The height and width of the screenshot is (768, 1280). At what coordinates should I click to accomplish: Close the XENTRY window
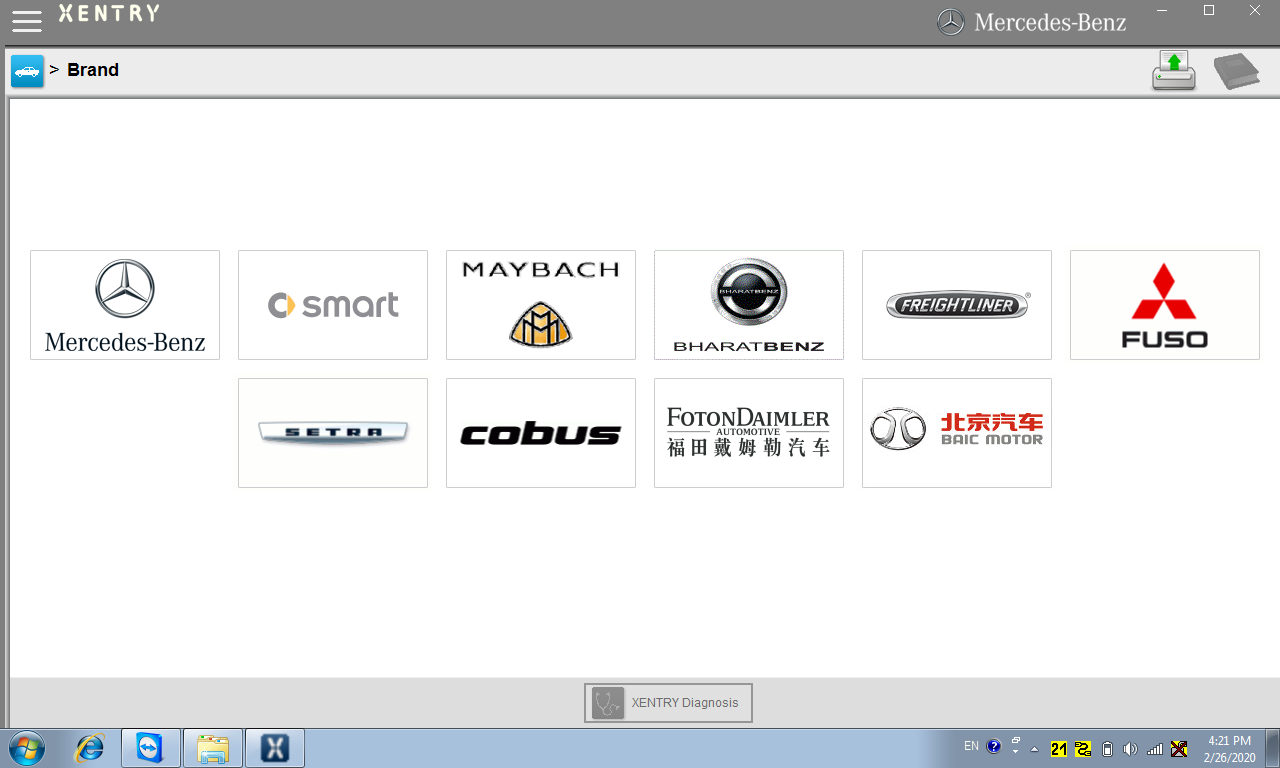coord(1254,10)
